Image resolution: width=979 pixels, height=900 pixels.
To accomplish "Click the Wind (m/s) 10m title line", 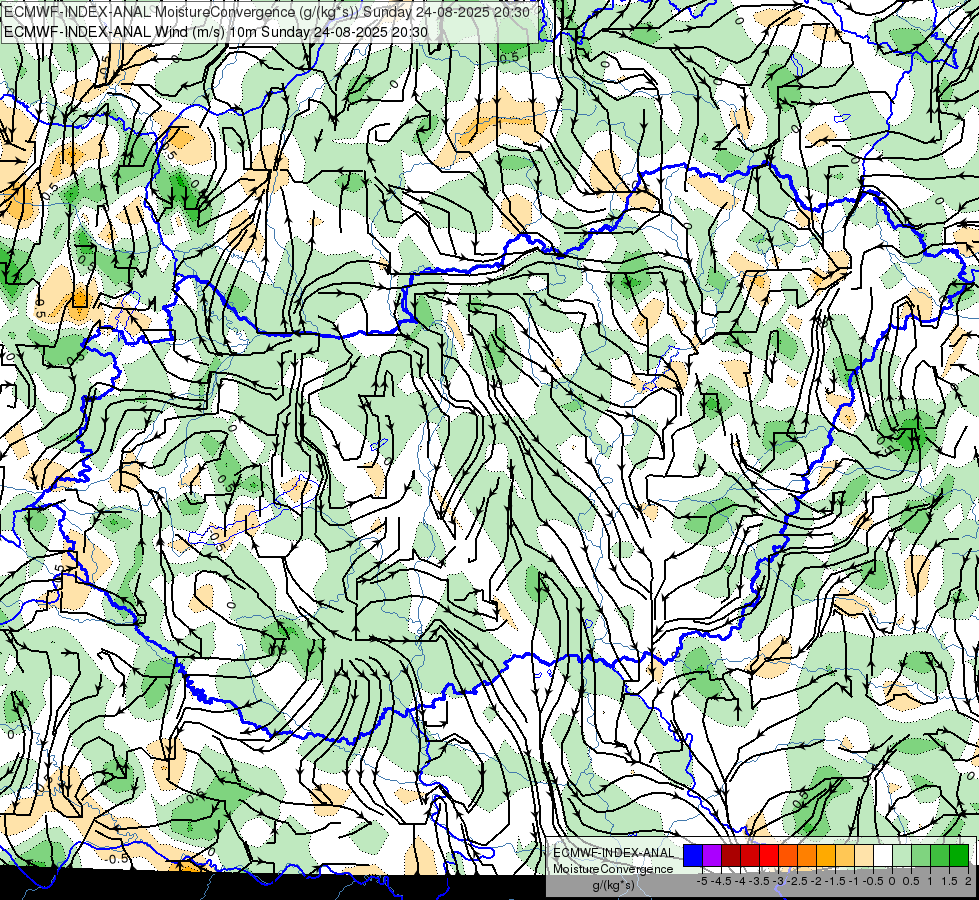I will tap(216, 32).
